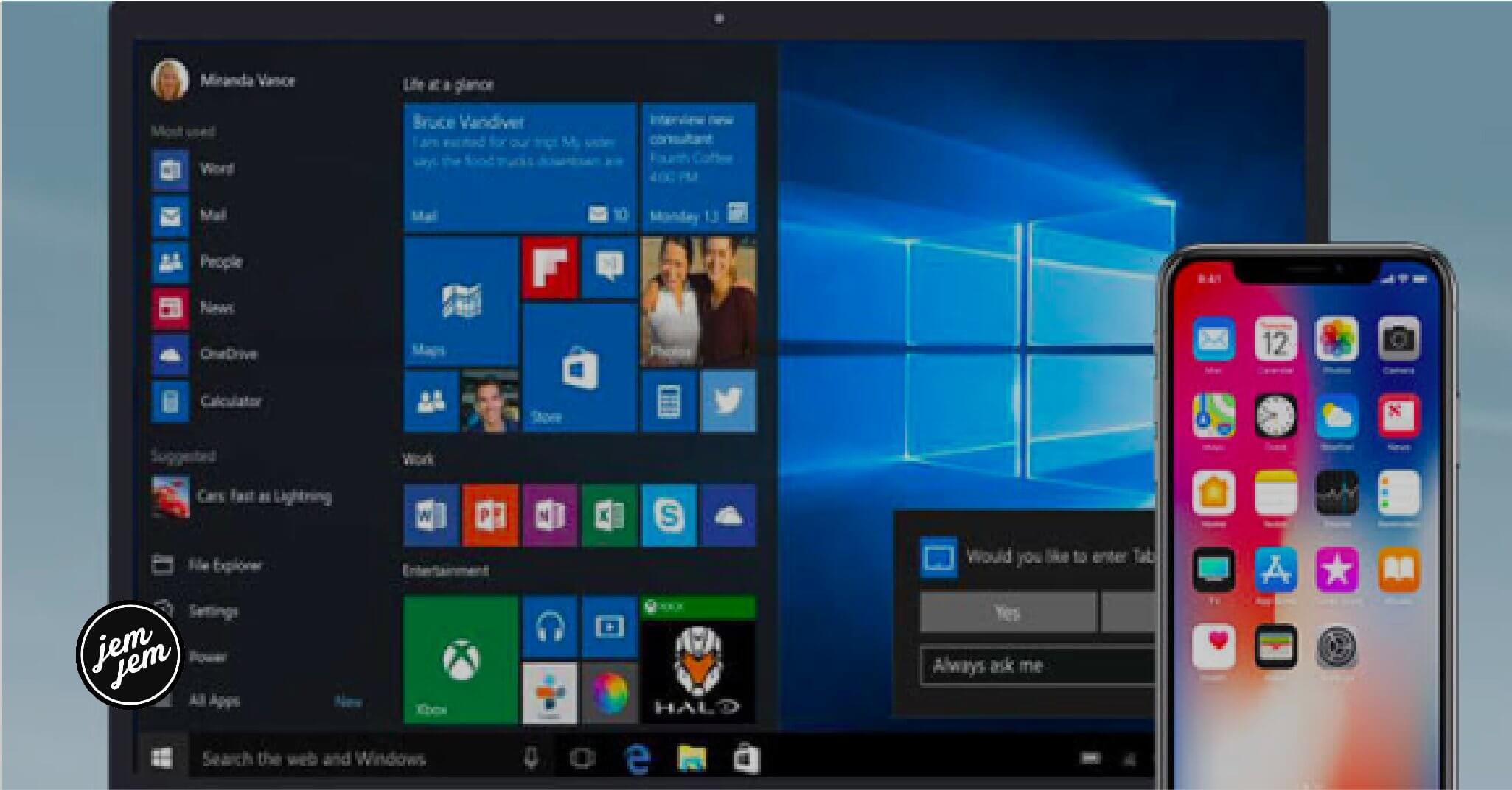This screenshot has height=790, width=1512.
Task: Click Yes in tablet mode prompt
Action: click(x=1007, y=612)
